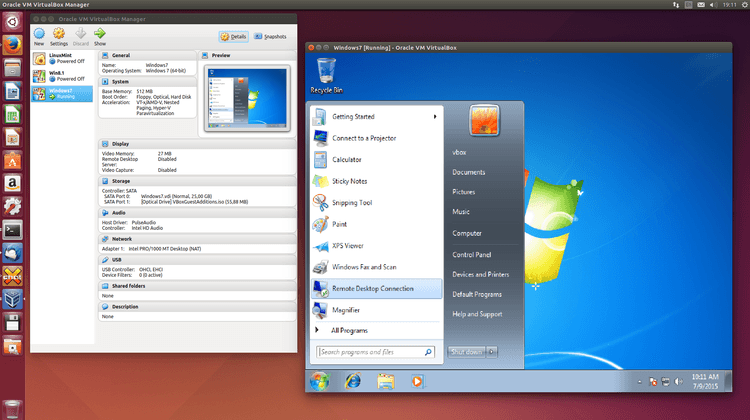The height and width of the screenshot is (420, 750).
Task: Open Control Panel from Start menu
Action: pos(472,254)
